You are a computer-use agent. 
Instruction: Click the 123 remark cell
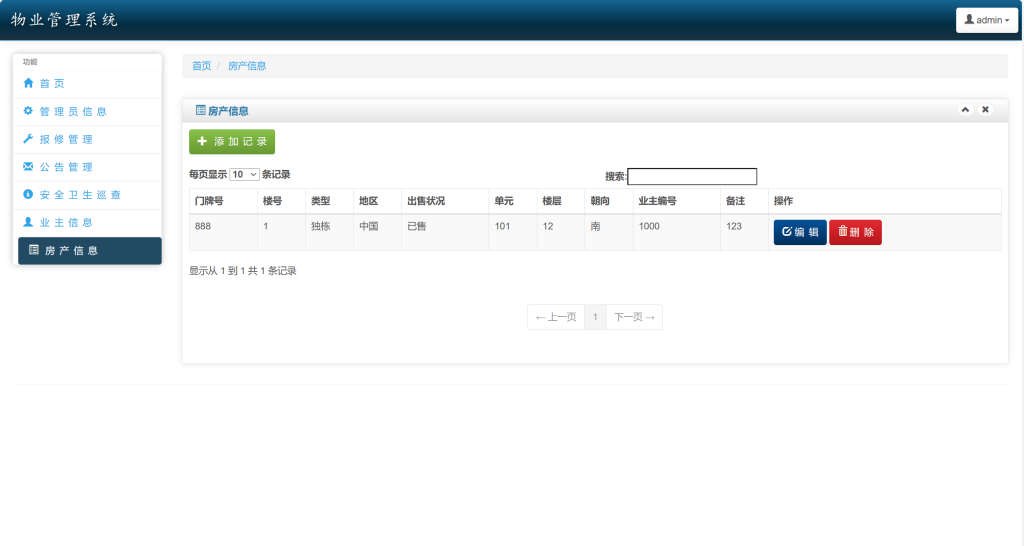(744, 232)
